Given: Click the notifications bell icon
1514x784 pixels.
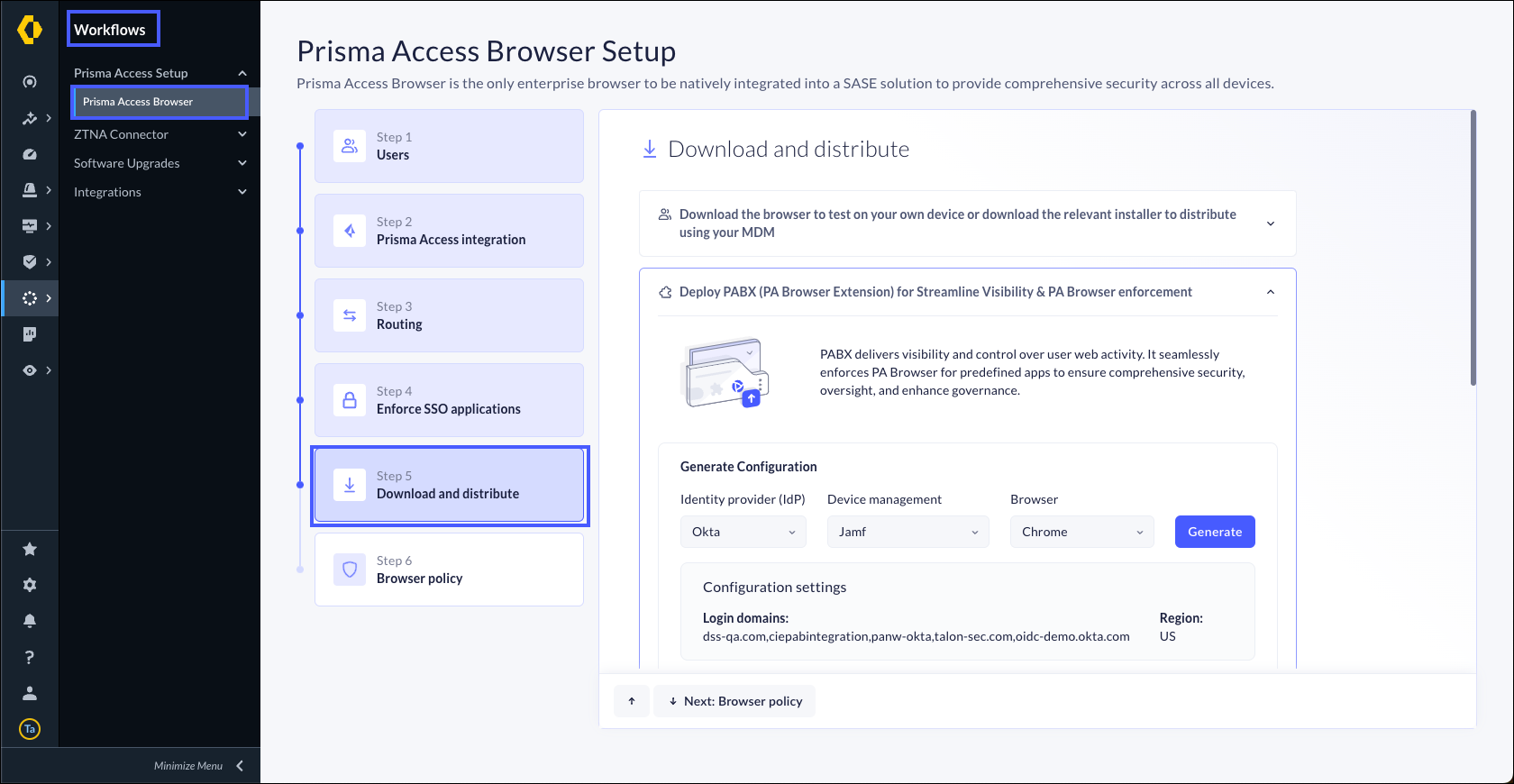Looking at the screenshot, I should (30, 621).
